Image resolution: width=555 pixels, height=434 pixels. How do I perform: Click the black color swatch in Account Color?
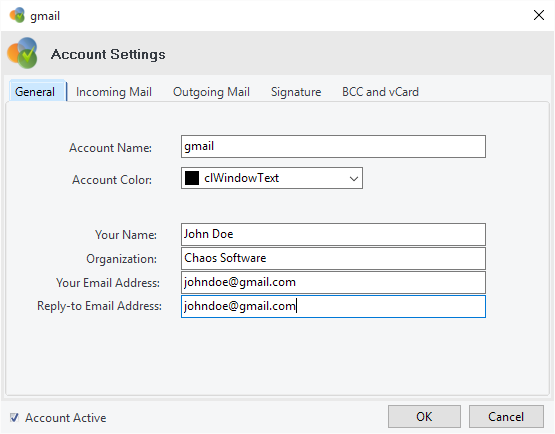[x=192, y=178]
